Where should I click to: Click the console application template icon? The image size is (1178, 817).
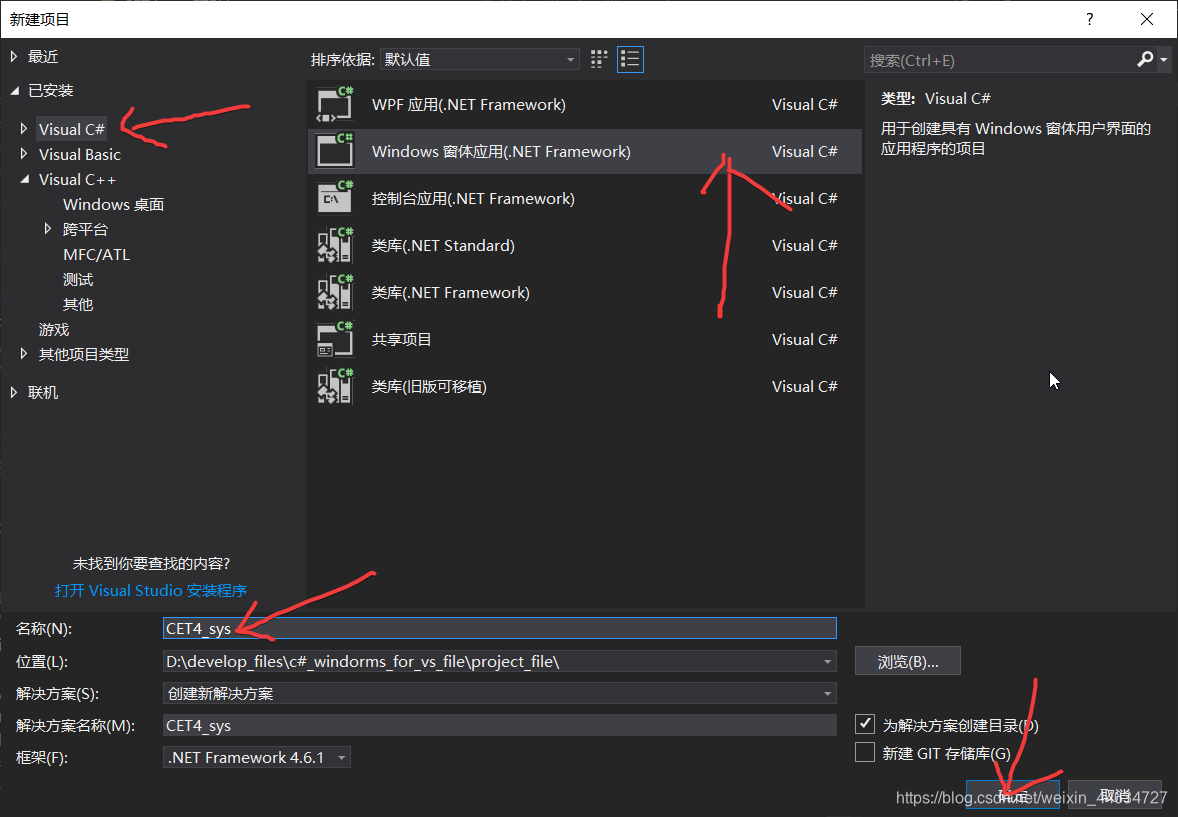click(334, 198)
